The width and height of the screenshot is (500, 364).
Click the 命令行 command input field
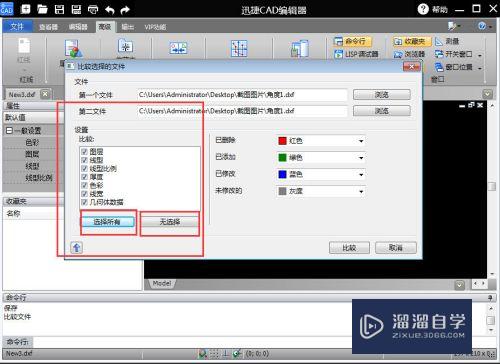tap(192, 342)
